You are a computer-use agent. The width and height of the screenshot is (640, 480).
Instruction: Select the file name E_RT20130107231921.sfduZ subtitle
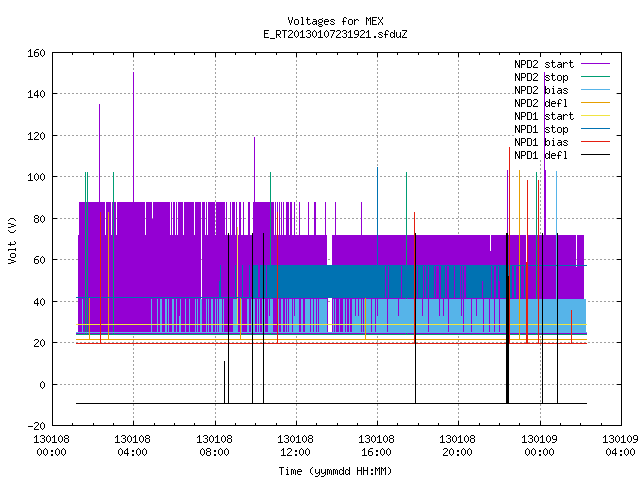click(x=335, y=34)
